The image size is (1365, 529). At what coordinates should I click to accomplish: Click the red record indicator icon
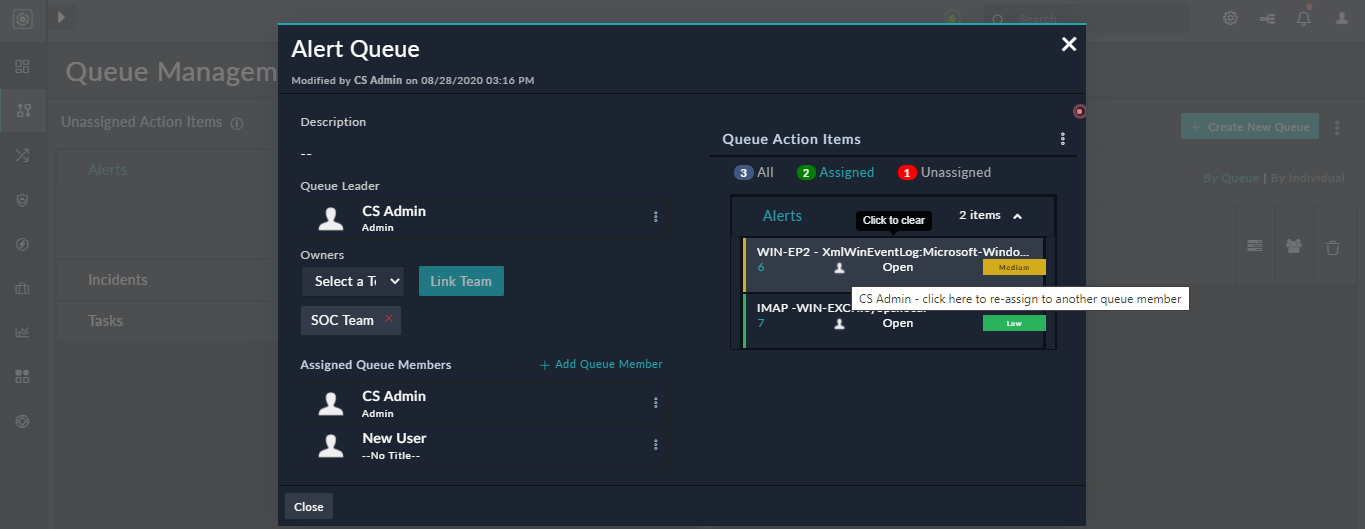coord(1079,111)
